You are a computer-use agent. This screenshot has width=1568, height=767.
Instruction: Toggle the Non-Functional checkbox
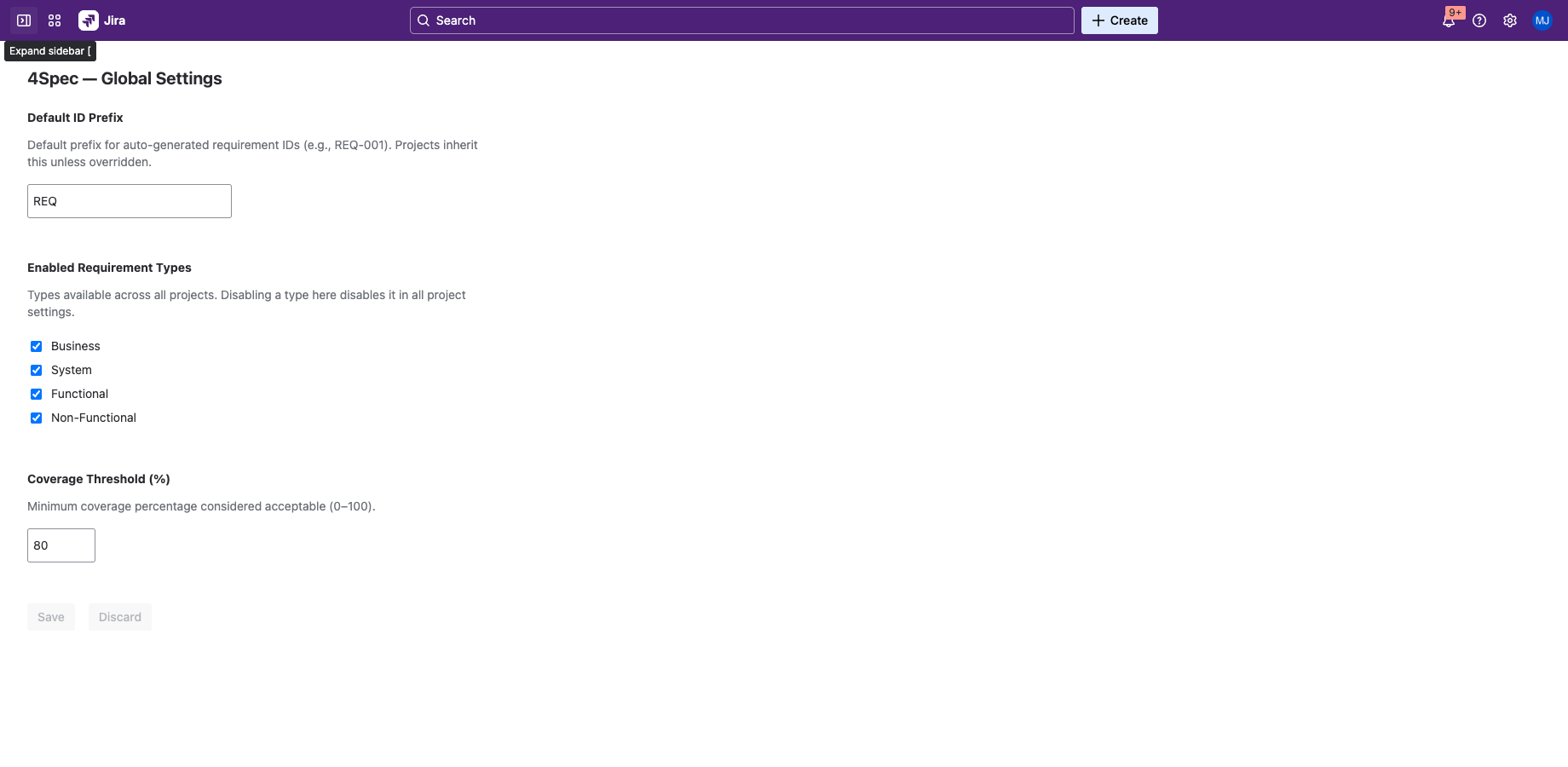coord(36,418)
